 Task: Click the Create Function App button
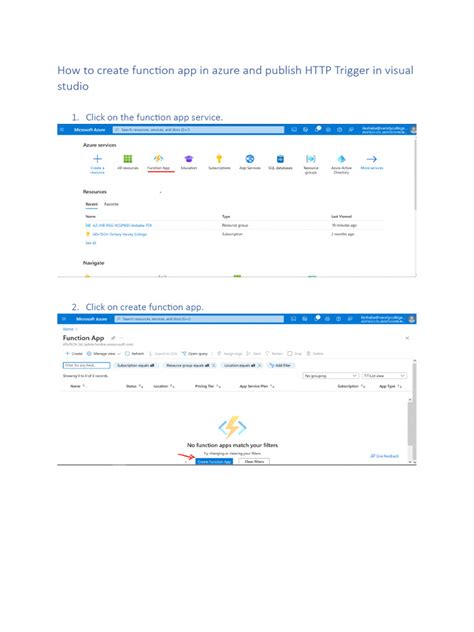click(x=214, y=462)
